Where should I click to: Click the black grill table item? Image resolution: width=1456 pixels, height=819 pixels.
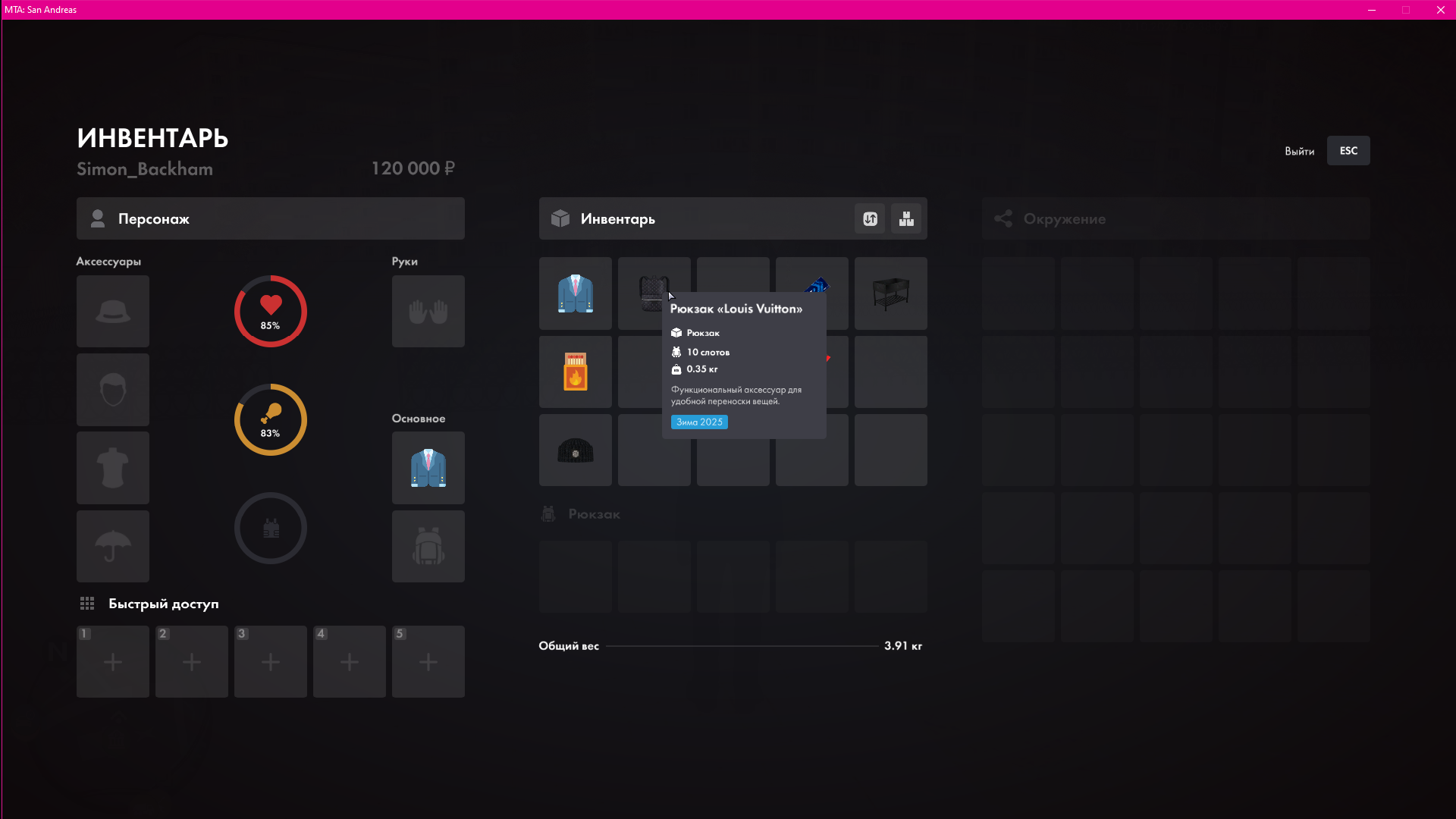tap(890, 293)
